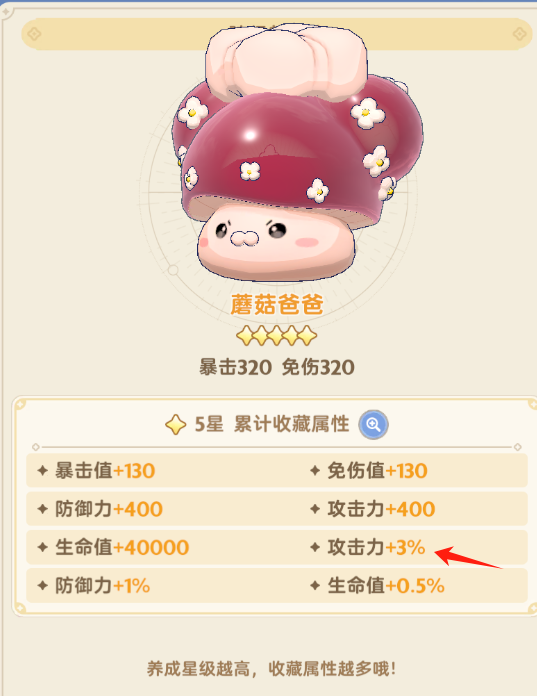Click the yellow star beside 5星

[176, 425]
